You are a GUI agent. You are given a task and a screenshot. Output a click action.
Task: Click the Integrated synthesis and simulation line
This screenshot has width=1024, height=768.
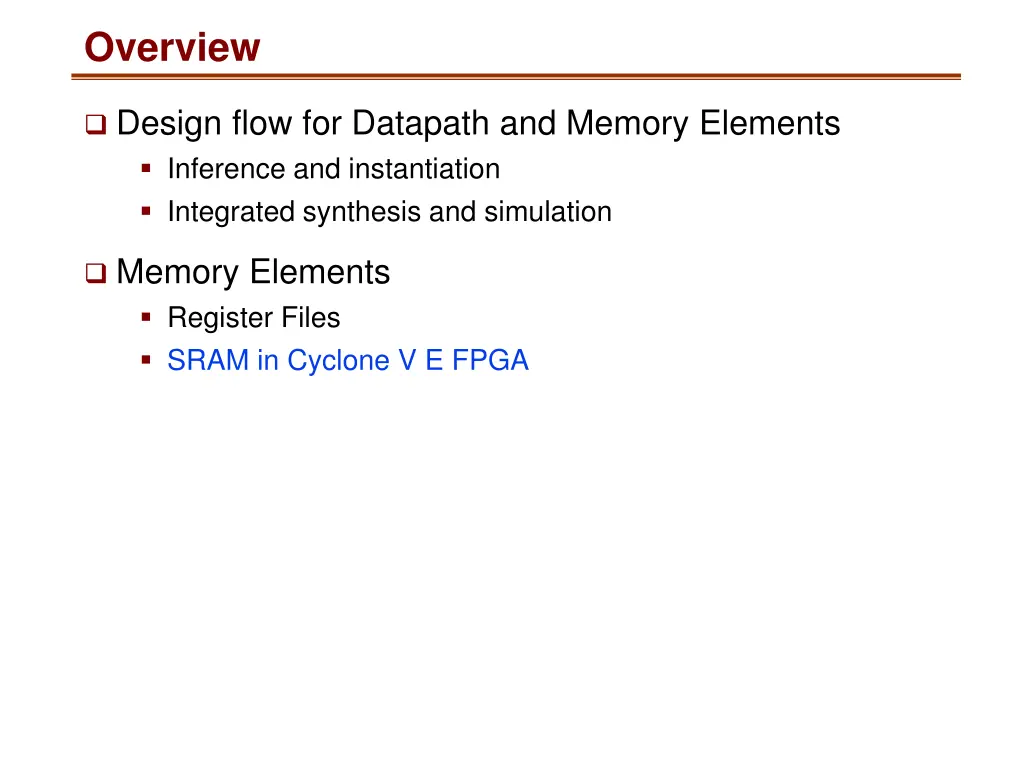pyautogui.click(x=390, y=212)
